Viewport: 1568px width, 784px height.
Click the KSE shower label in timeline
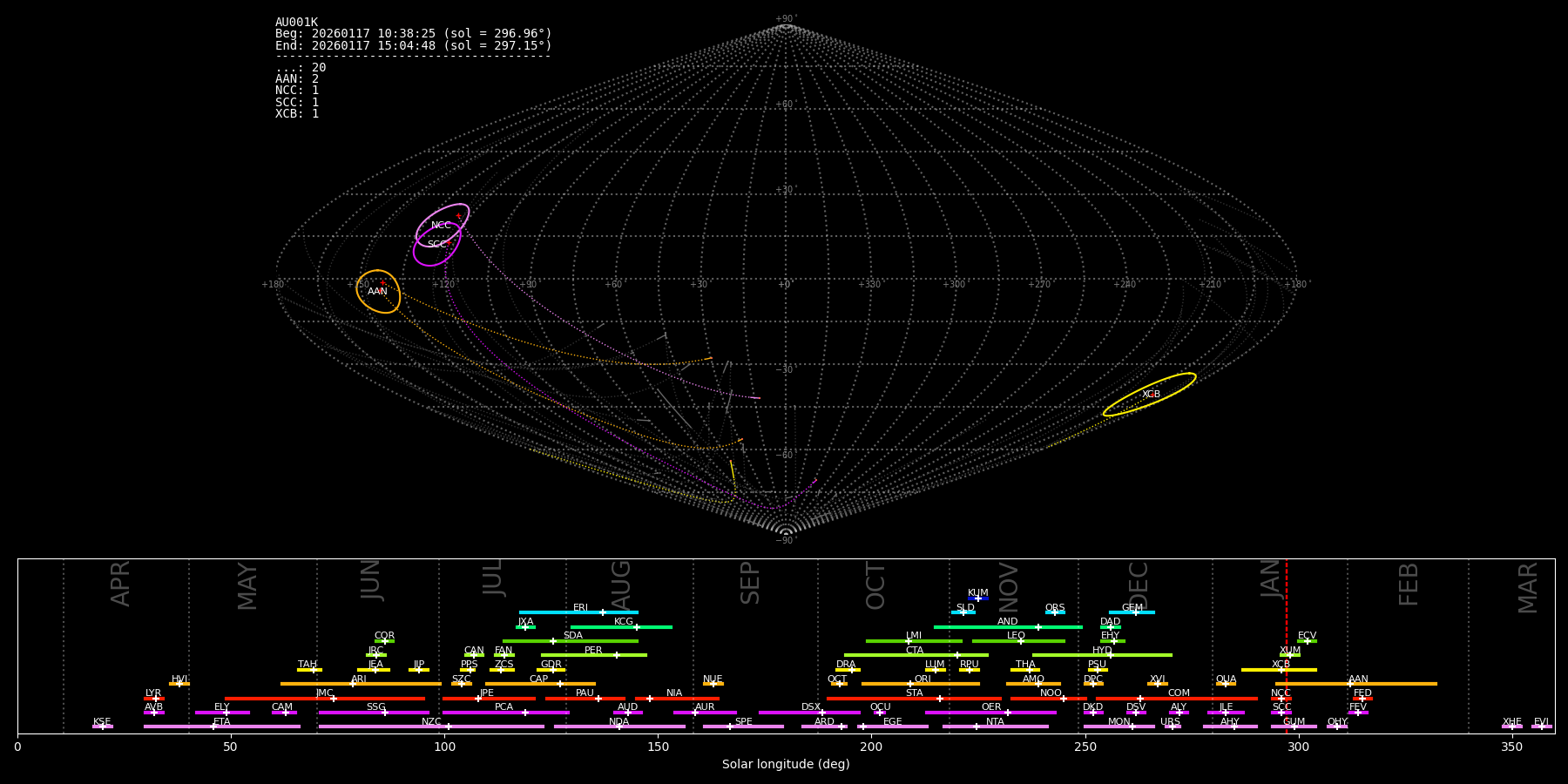(x=102, y=722)
